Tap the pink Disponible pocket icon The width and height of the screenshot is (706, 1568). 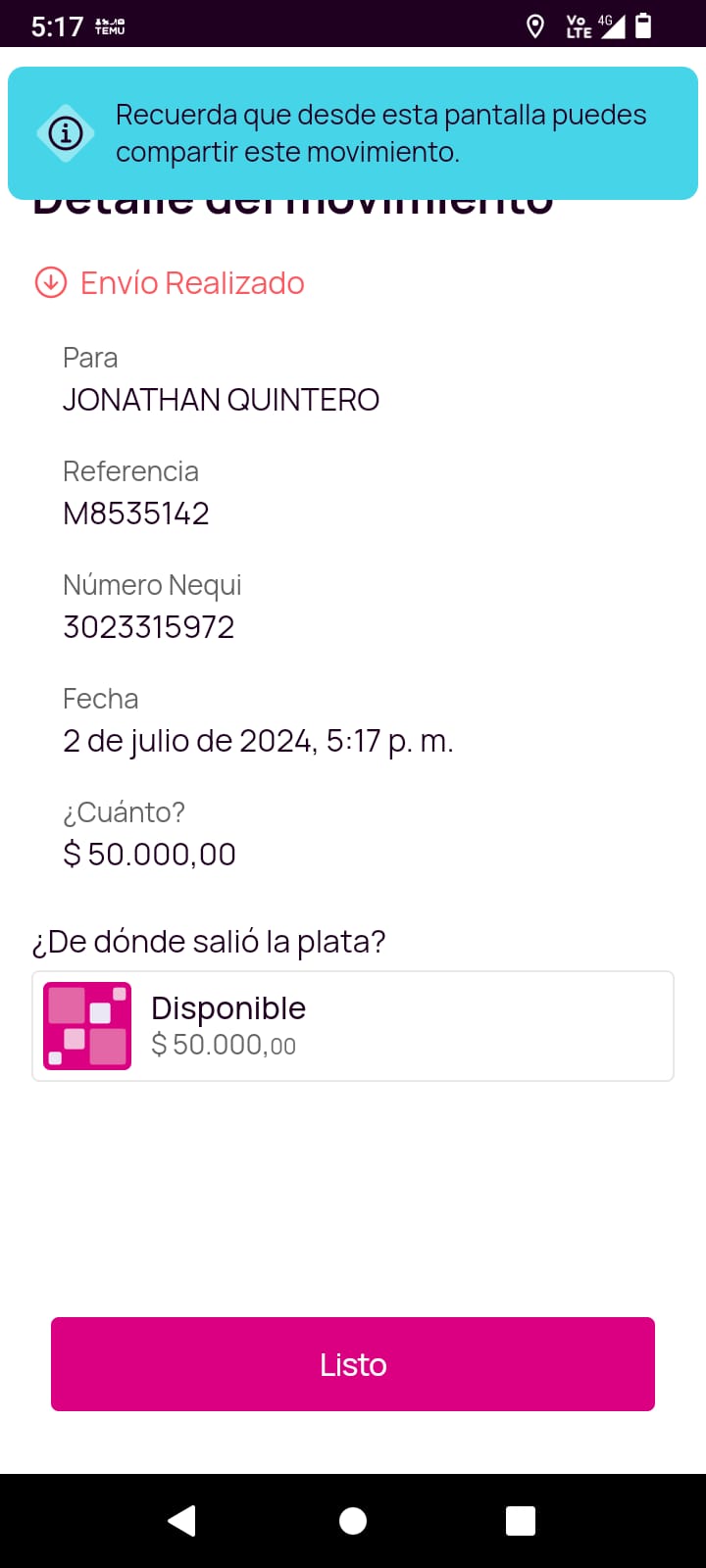point(87,1026)
